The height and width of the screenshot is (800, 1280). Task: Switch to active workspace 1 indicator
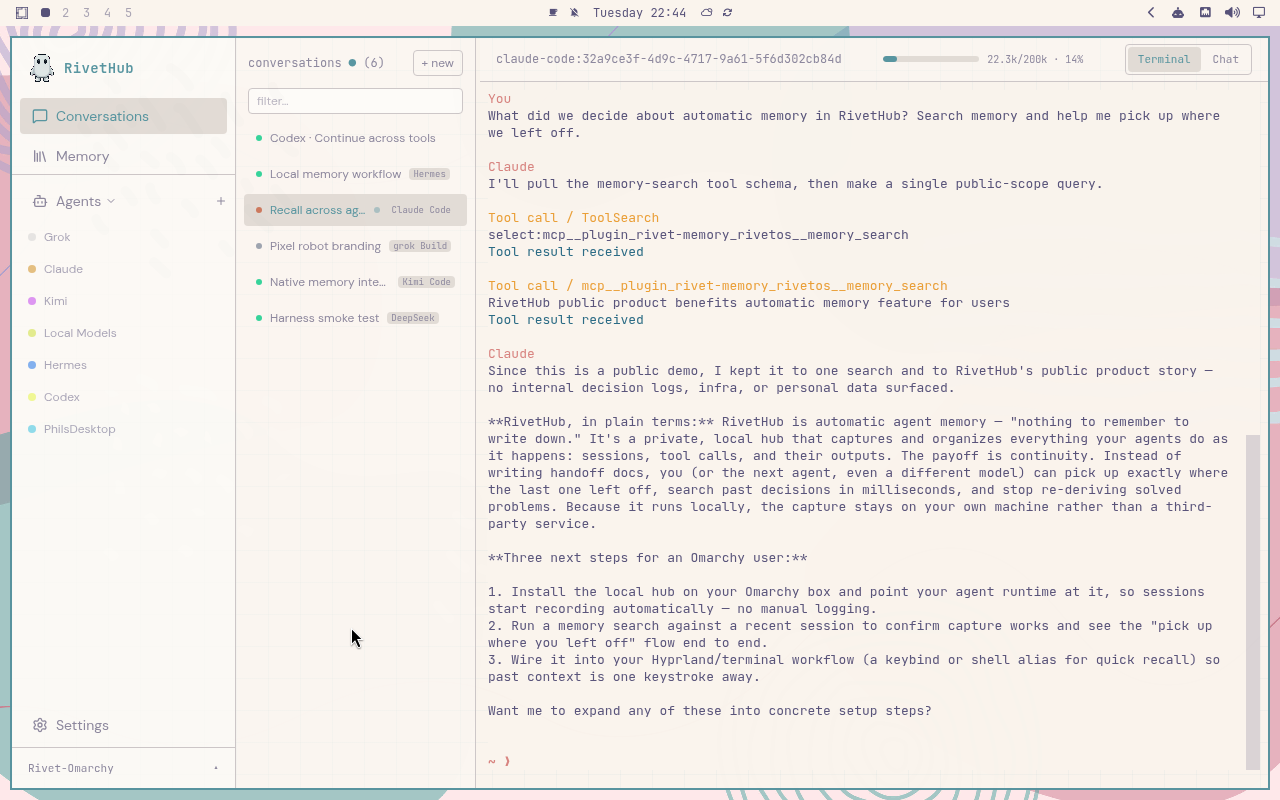coord(46,13)
